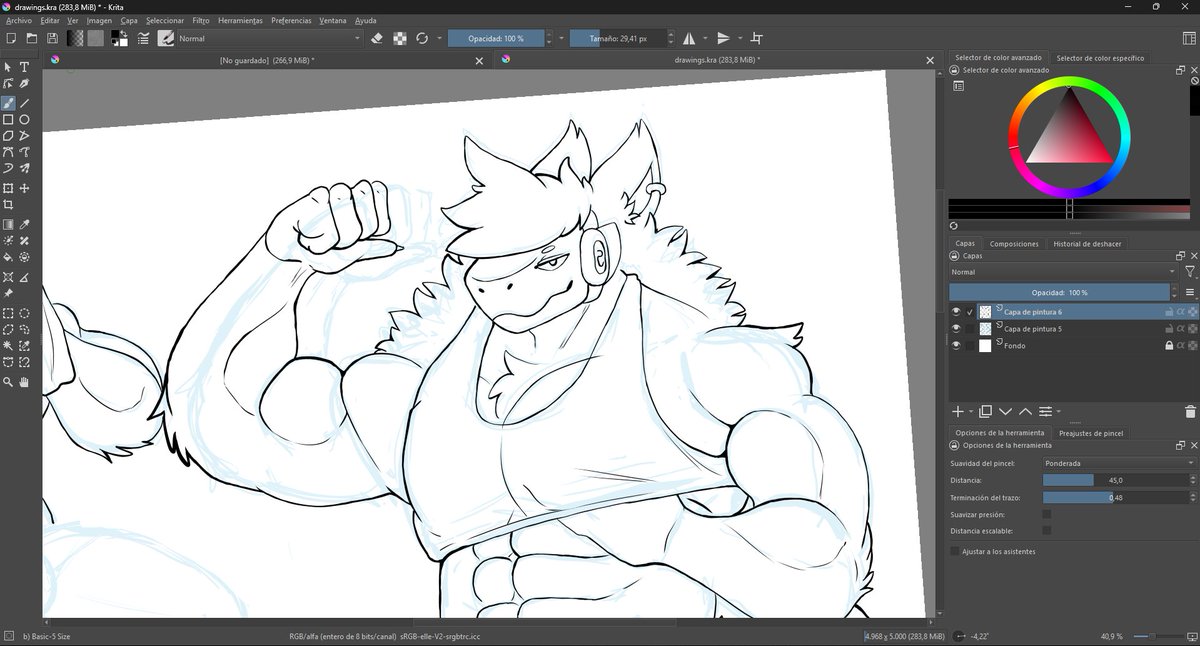This screenshot has width=1200, height=646.
Task: Select the Assistant tool
Action: pyautogui.click(x=8, y=277)
